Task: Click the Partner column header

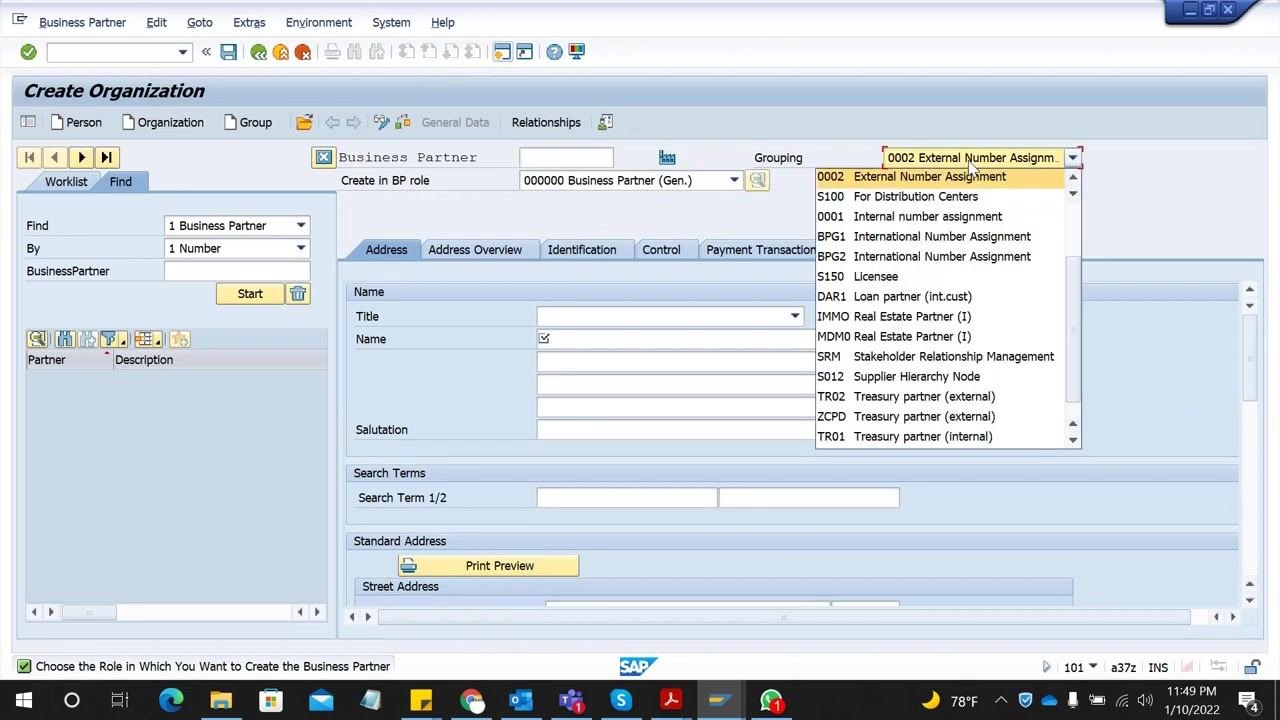Action: (x=69, y=360)
